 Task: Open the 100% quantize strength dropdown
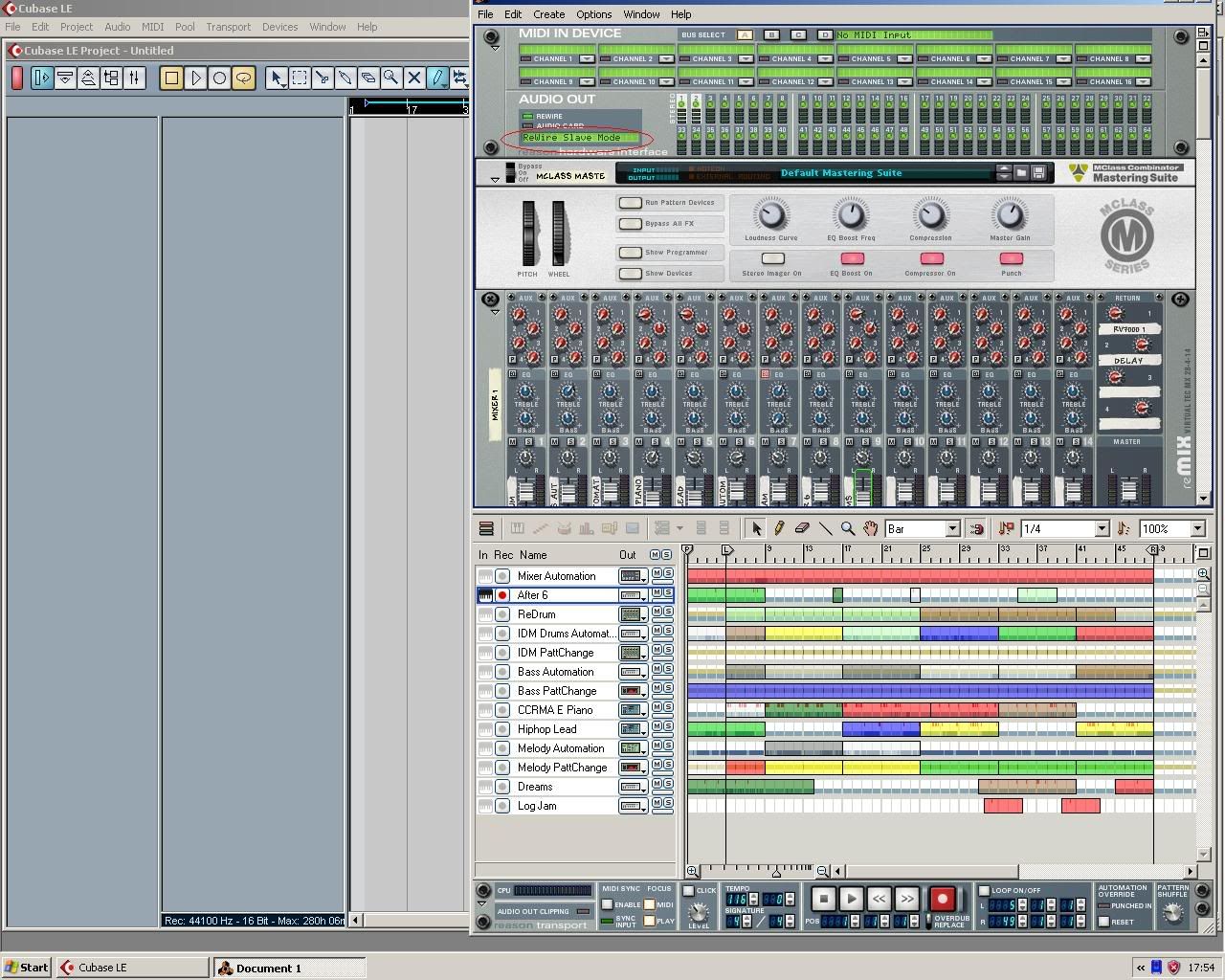tap(1197, 528)
